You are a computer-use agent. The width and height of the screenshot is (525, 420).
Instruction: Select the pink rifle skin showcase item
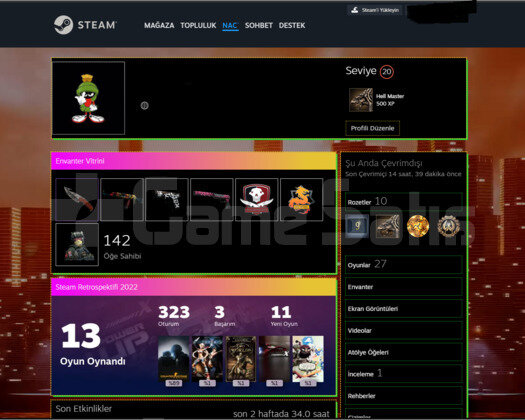click(x=212, y=200)
